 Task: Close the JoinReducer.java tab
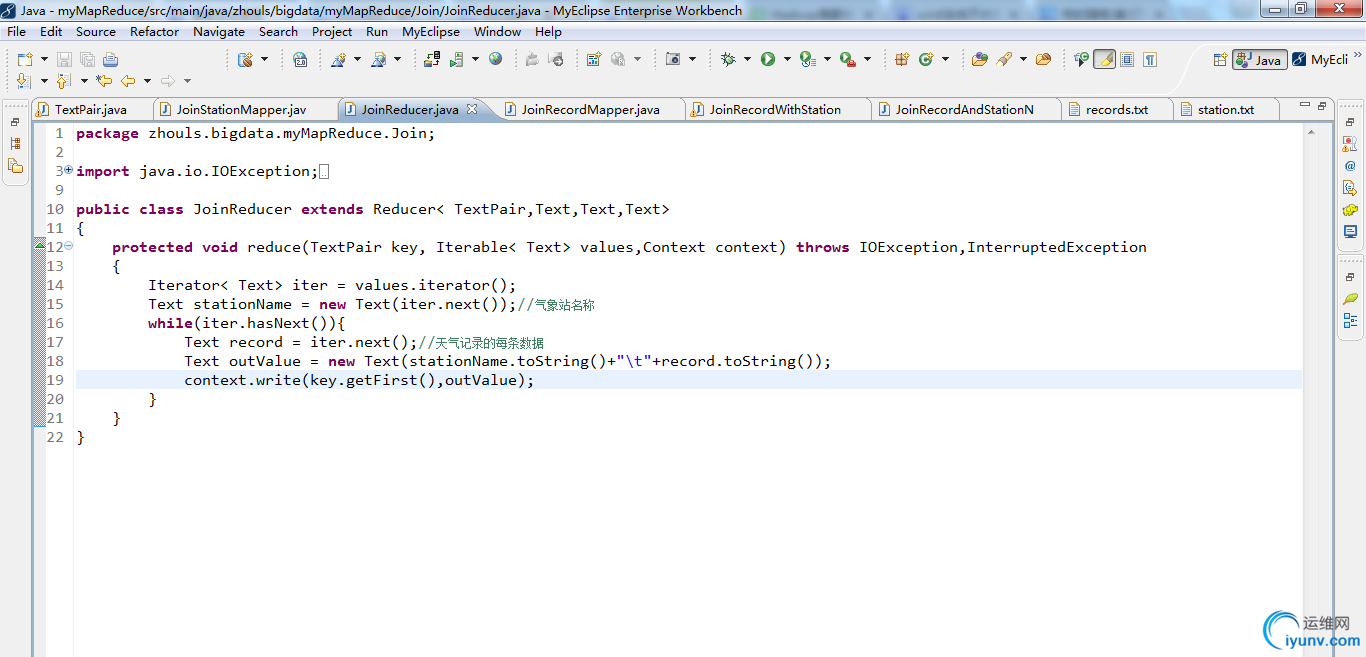pyautogui.click(x=472, y=109)
